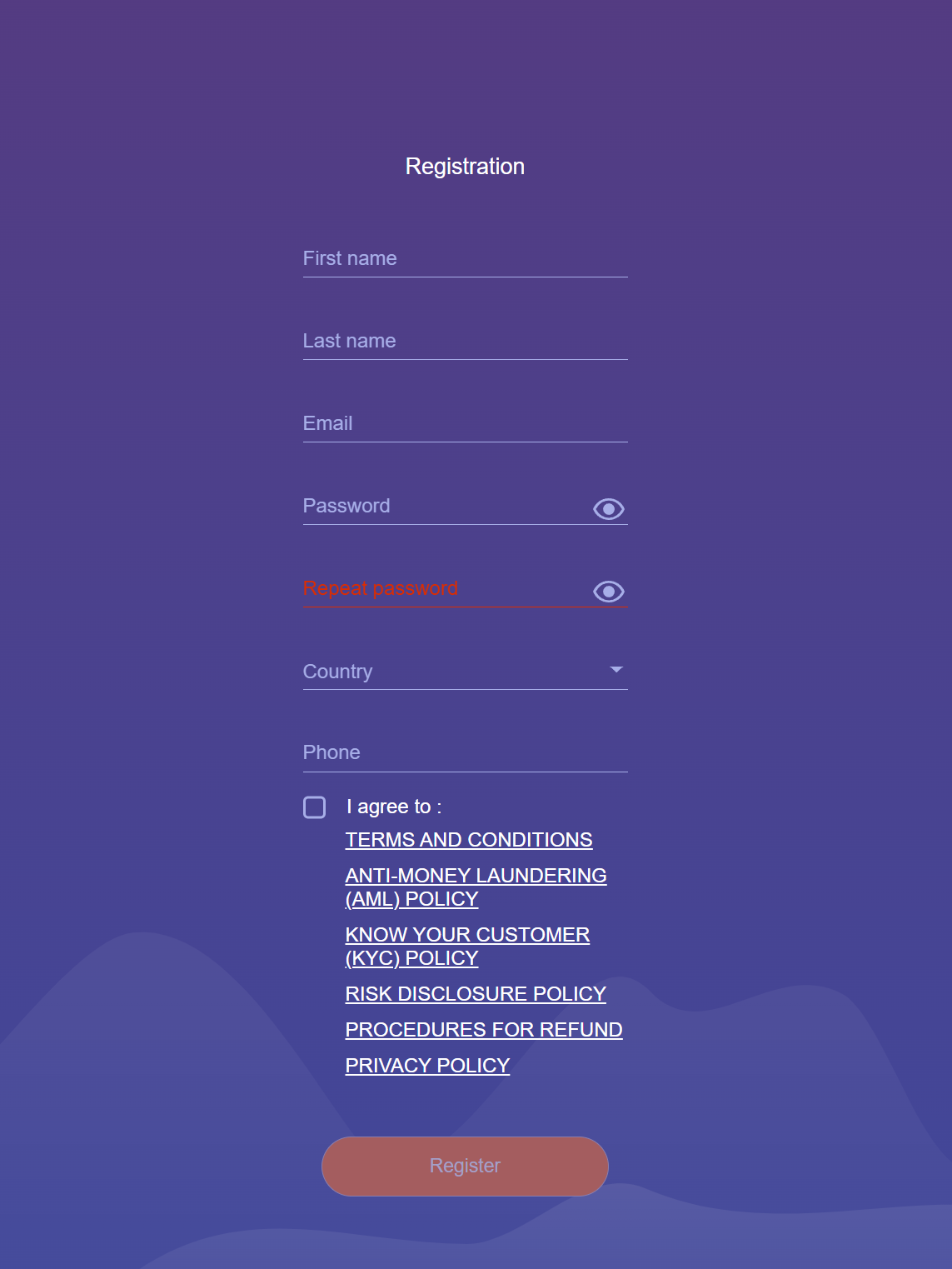Click into the Email input field
Screen dimensions: 952x1269
(465, 424)
